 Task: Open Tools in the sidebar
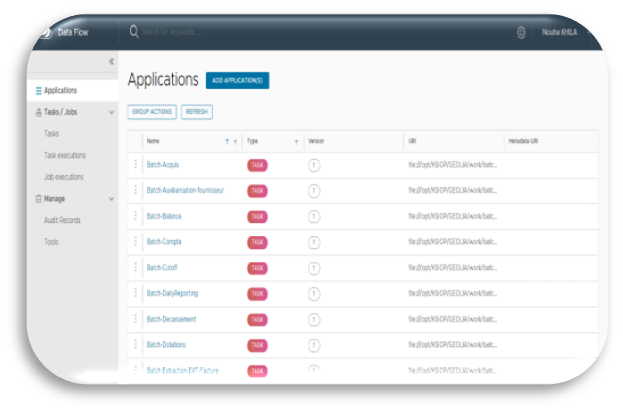(51, 242)
